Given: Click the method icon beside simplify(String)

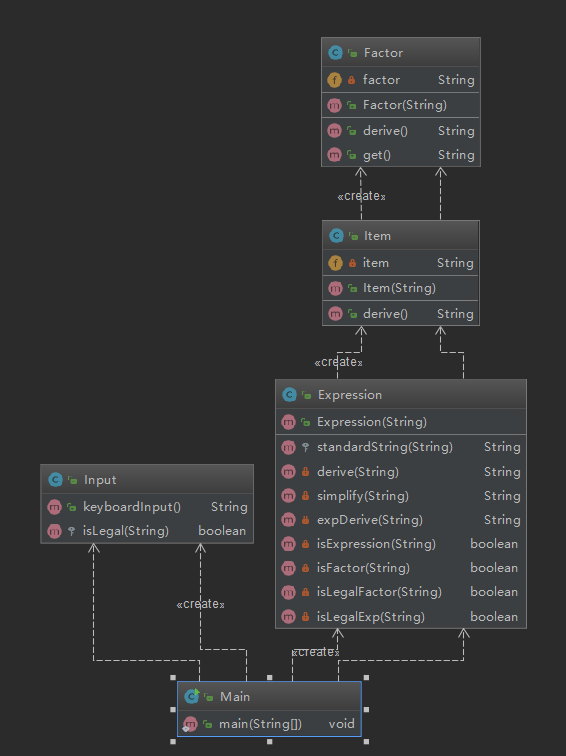Looking at the screenshot, I should (288, 496).
